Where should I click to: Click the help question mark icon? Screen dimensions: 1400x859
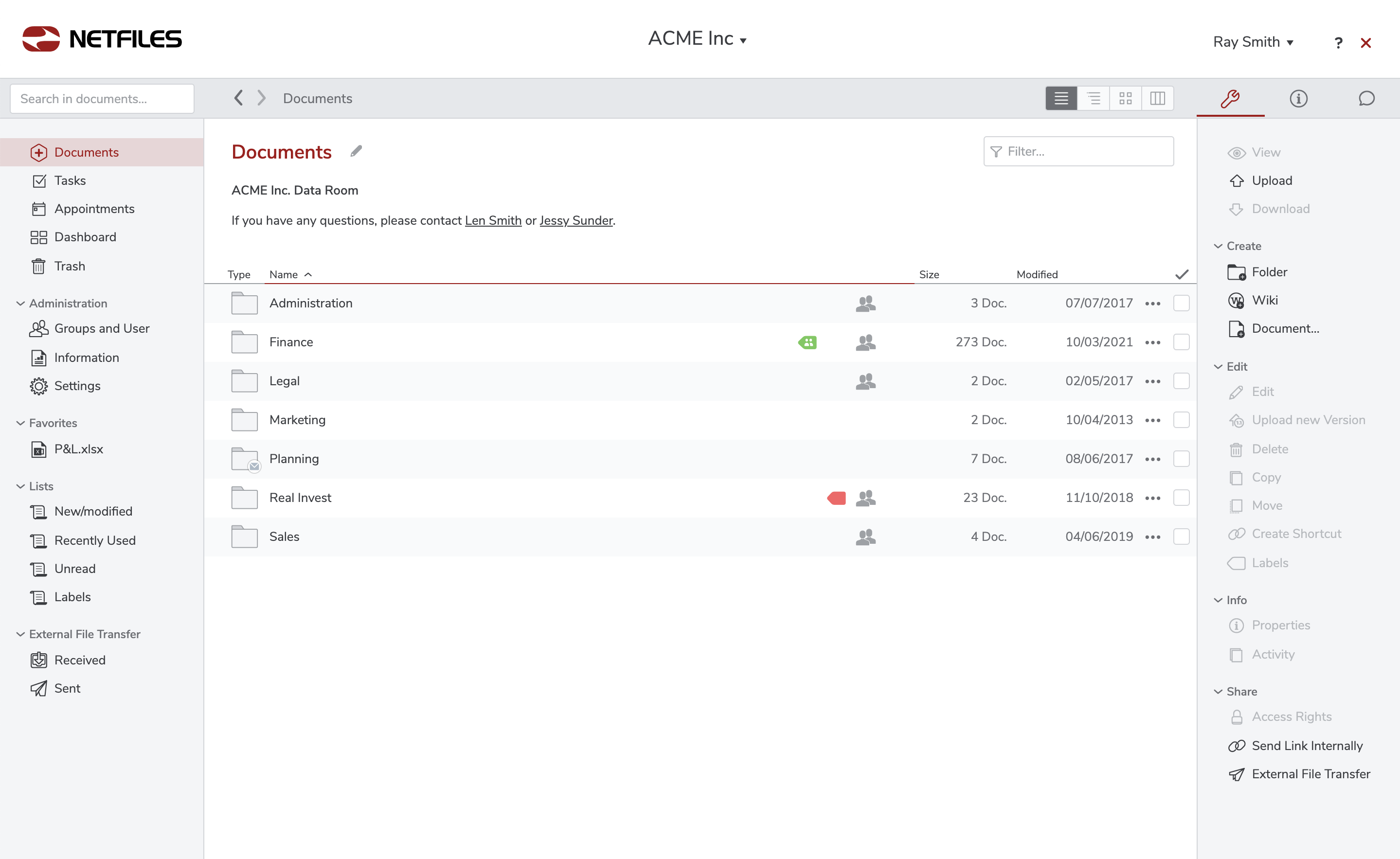pyautogui.click(x=1338, y=43)
